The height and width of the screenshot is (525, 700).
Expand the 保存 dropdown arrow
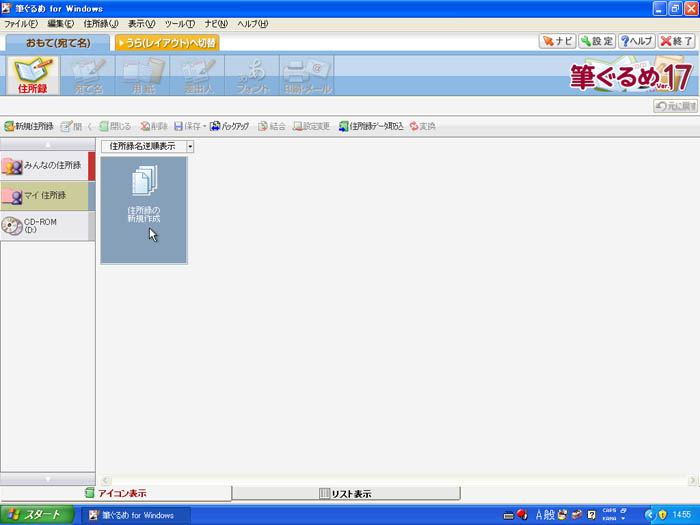point(204,127)
